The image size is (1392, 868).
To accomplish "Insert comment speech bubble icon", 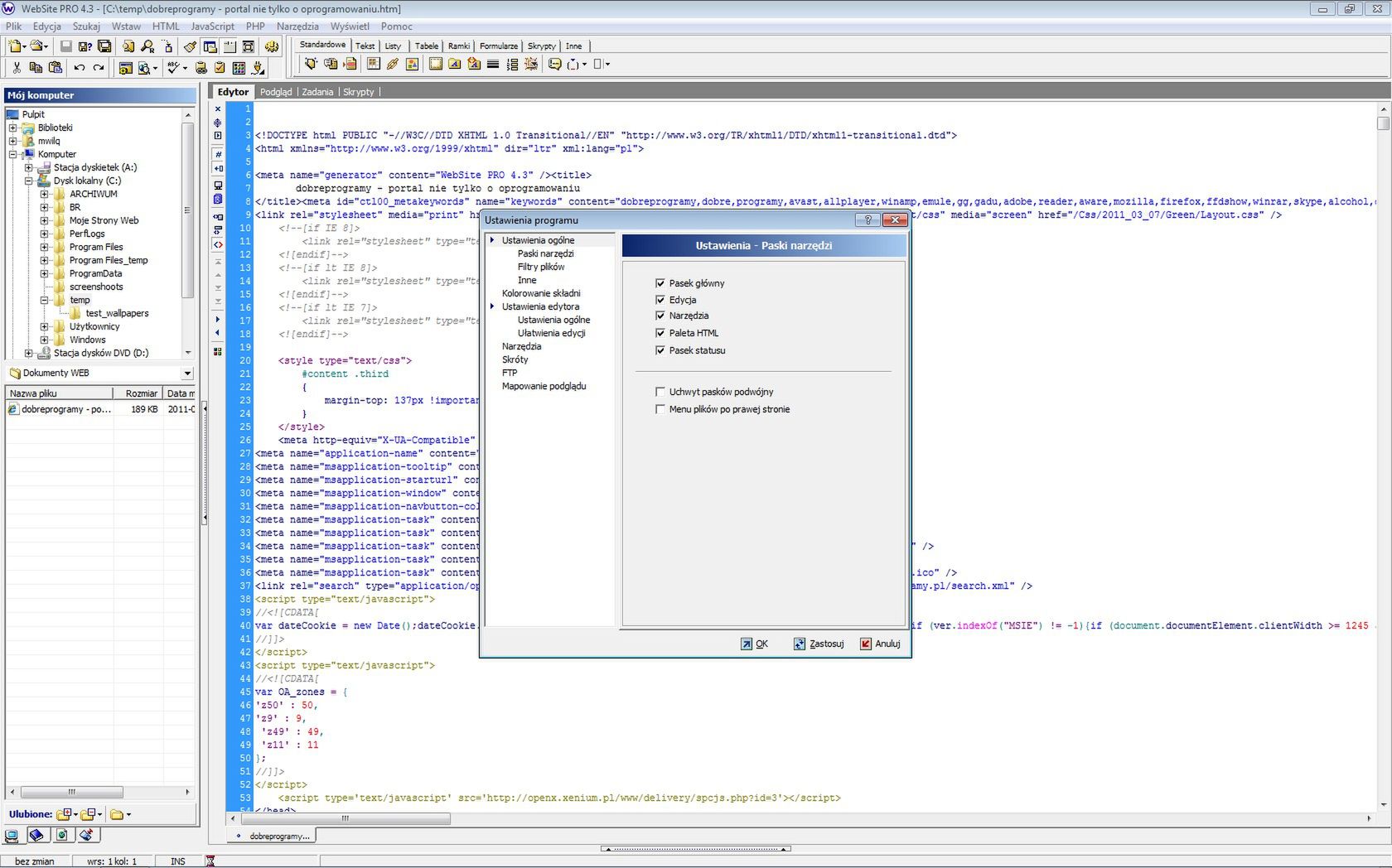I will (554, 64).
